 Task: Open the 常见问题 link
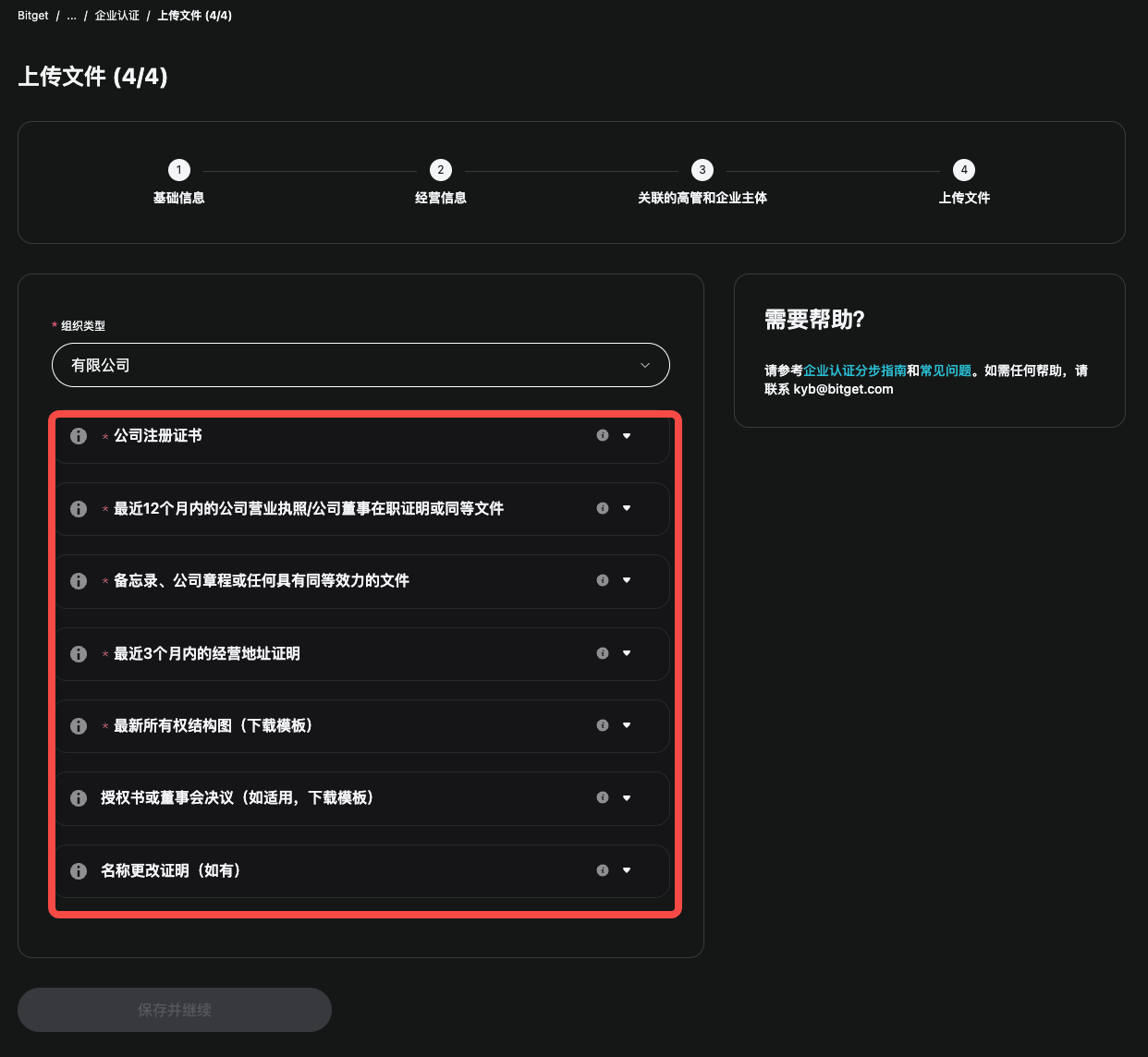coord(946,371)
